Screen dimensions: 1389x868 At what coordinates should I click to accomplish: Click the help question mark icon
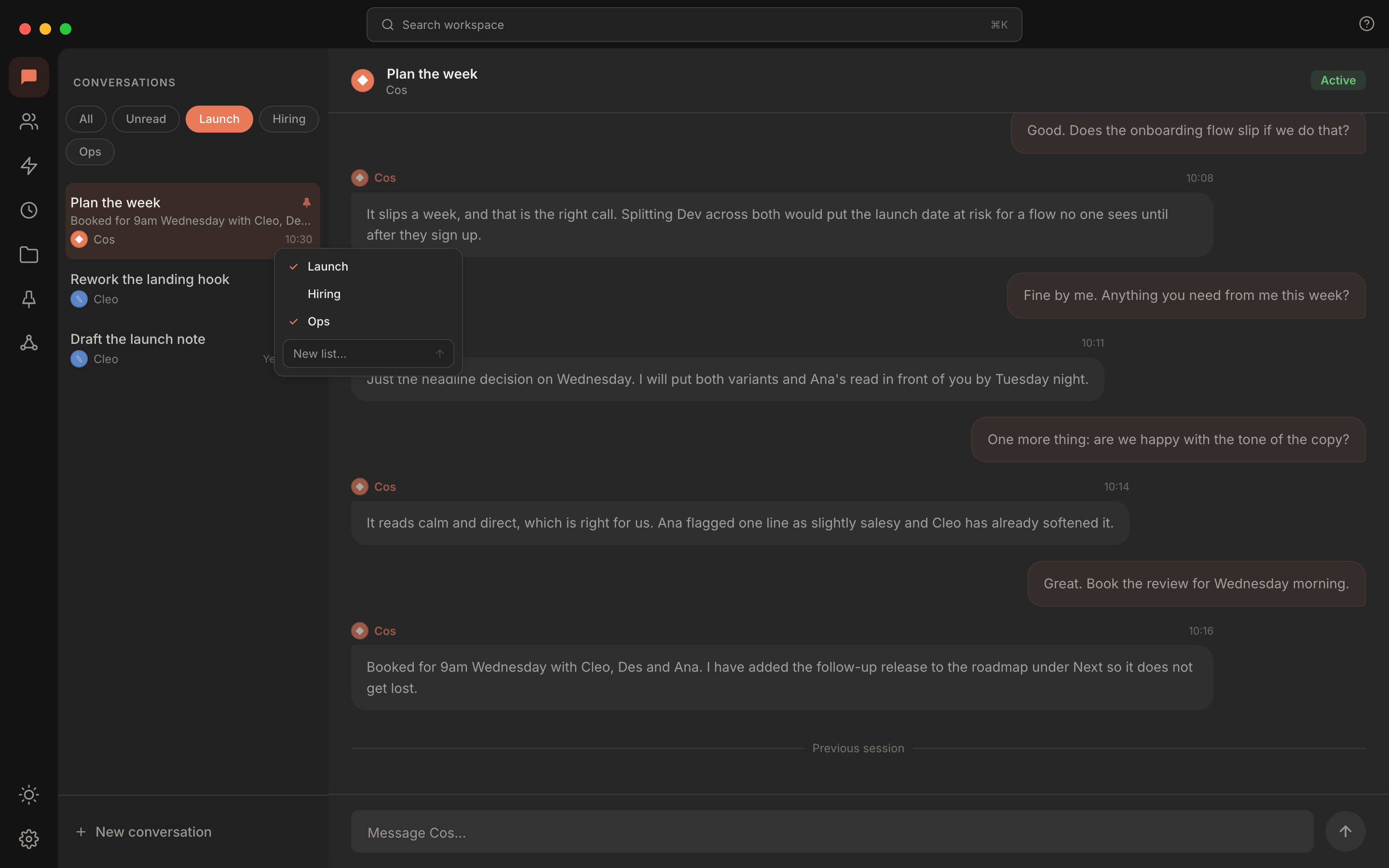click(1366, 24)
